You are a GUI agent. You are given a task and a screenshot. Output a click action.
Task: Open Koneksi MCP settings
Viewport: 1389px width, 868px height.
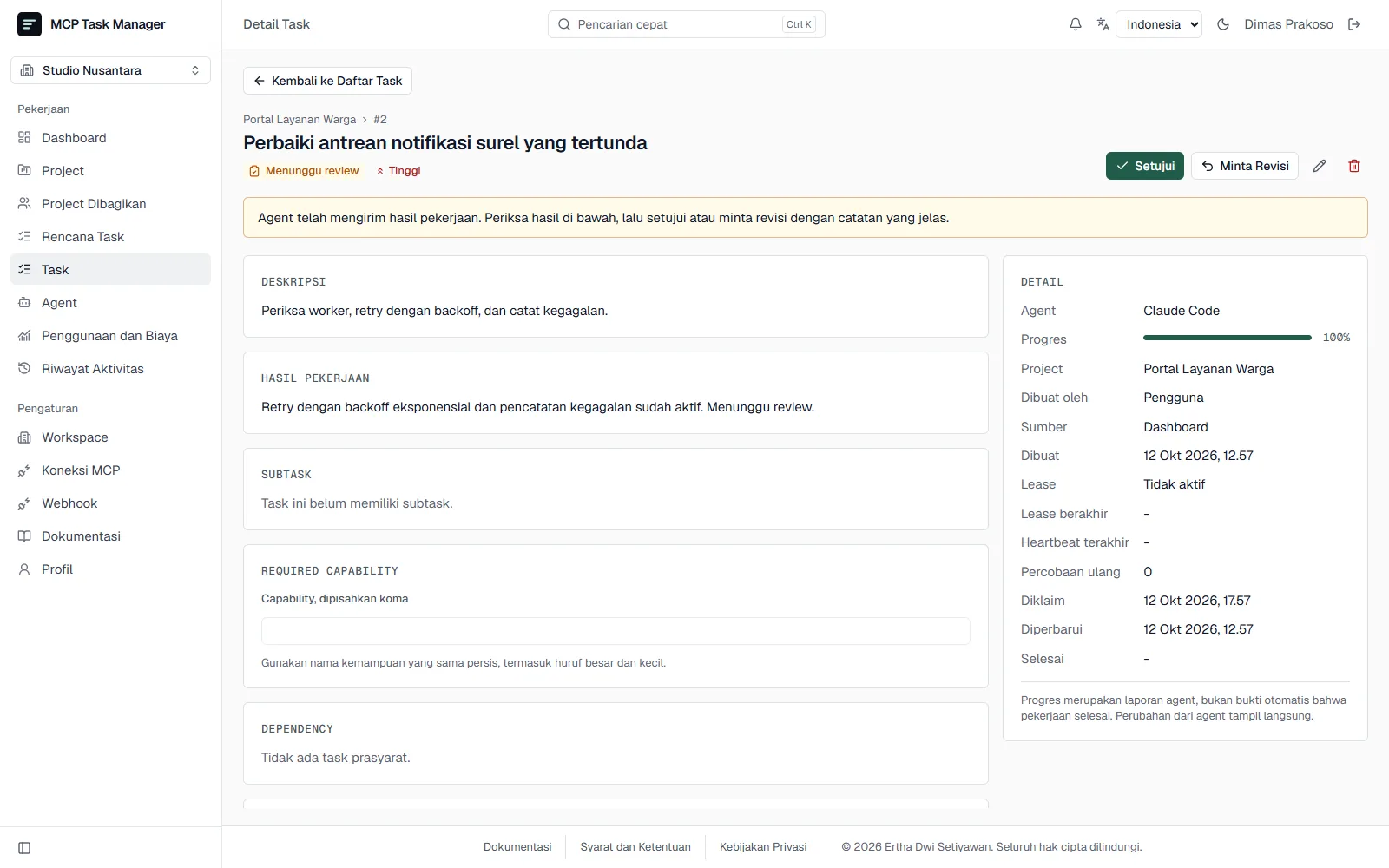pyautogui.click(x=110, y=470)
